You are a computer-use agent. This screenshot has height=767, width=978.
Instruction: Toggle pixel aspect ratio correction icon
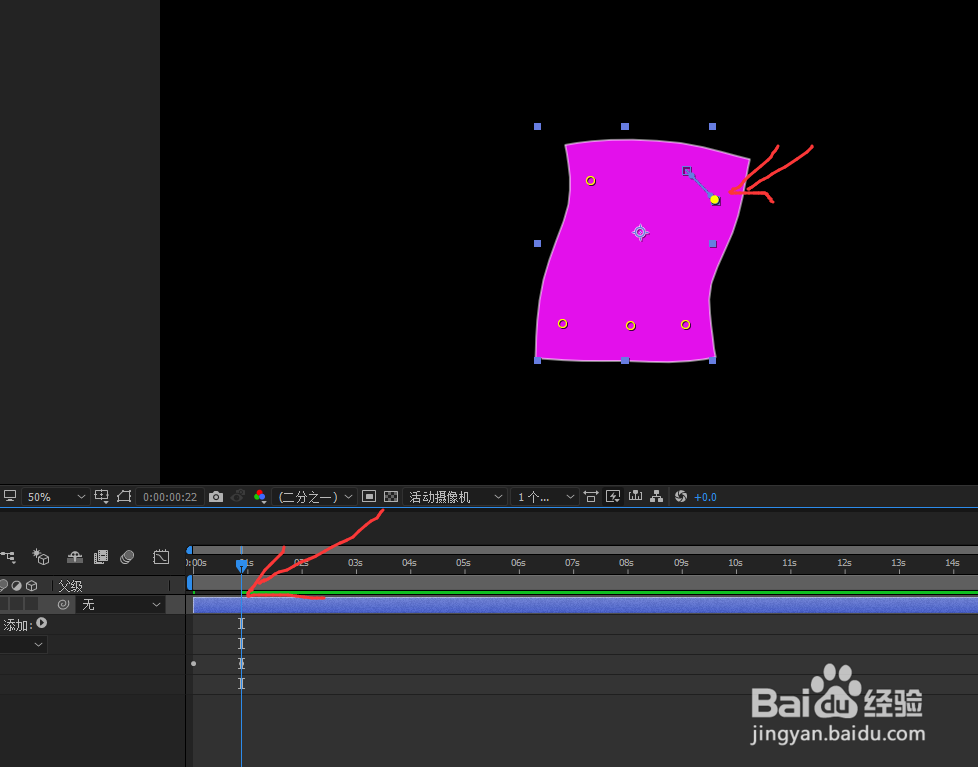pyautogui.click(x=590, y=496)
